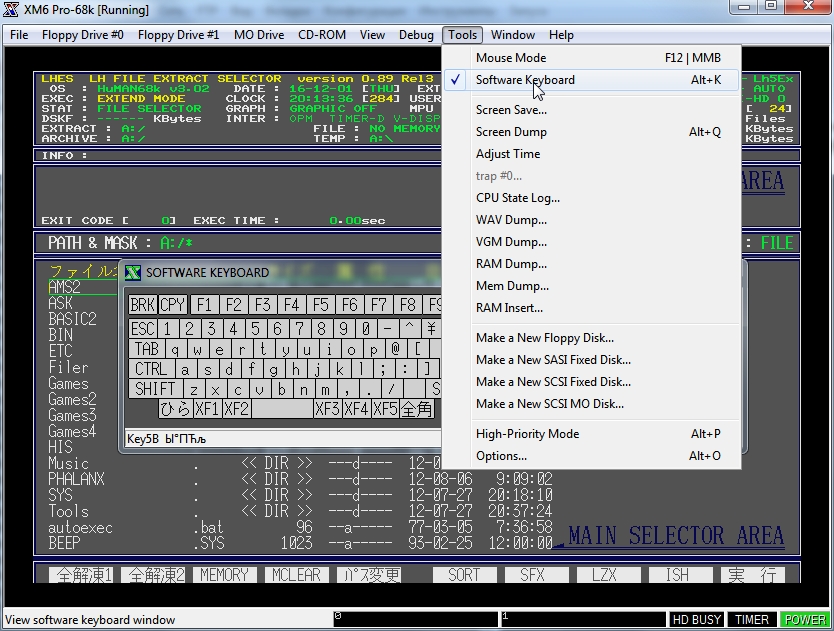
Task: Click the MCLEAR function button
Action: coord(296,575)
